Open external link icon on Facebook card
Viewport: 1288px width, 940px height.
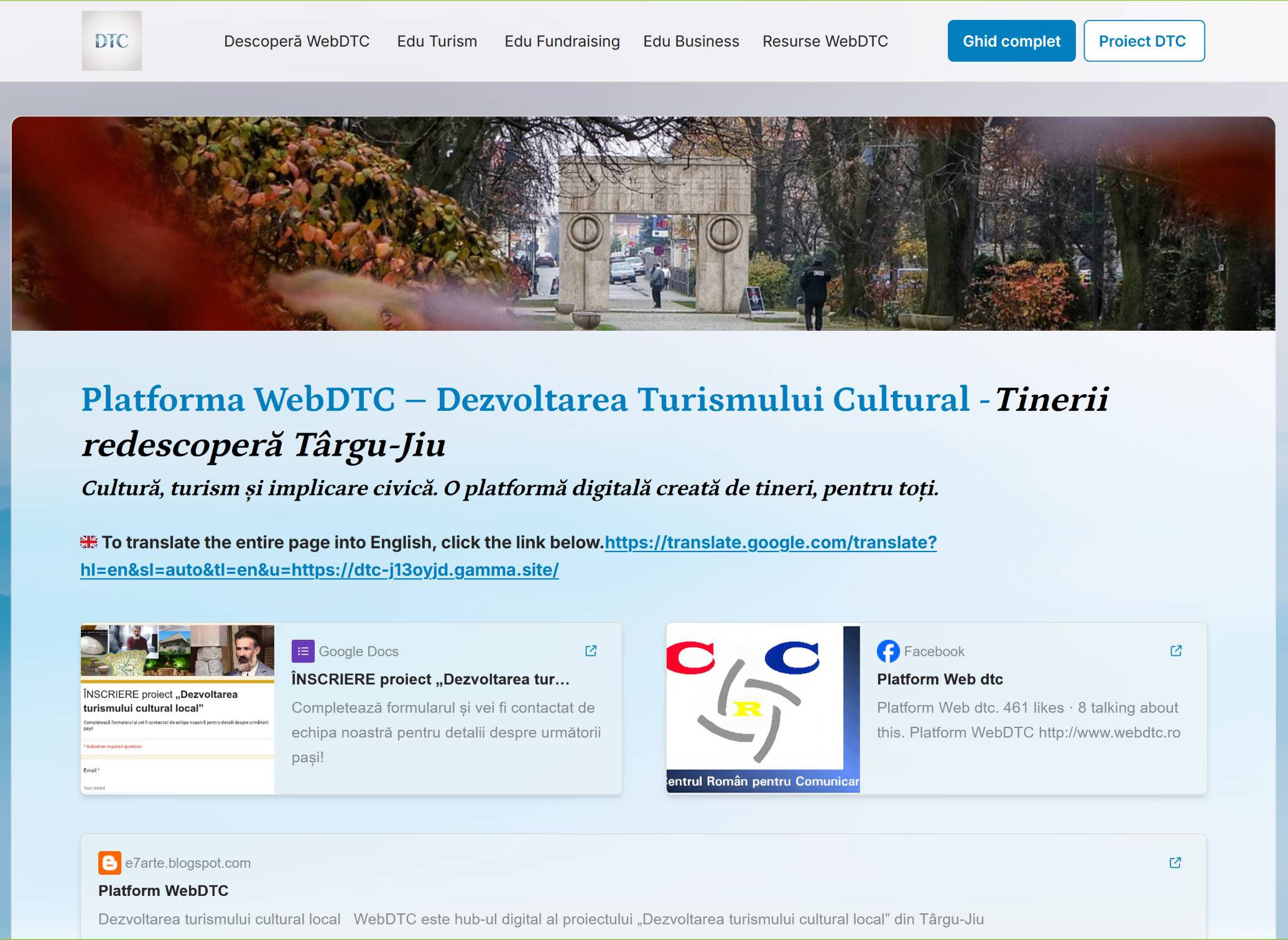coord(1175,651)
